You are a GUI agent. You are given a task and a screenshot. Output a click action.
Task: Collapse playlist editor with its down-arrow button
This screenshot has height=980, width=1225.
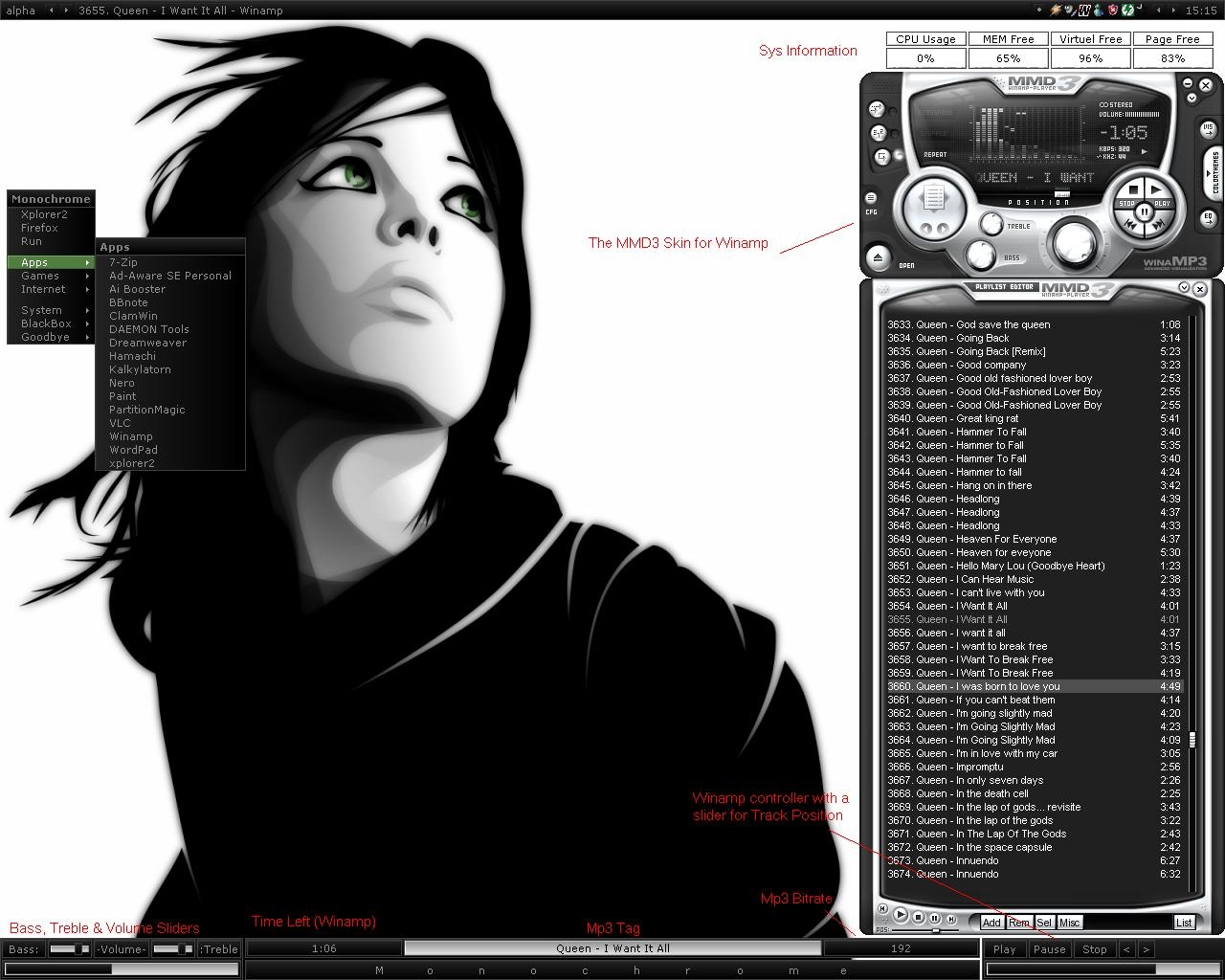(x=1184, y=287)
